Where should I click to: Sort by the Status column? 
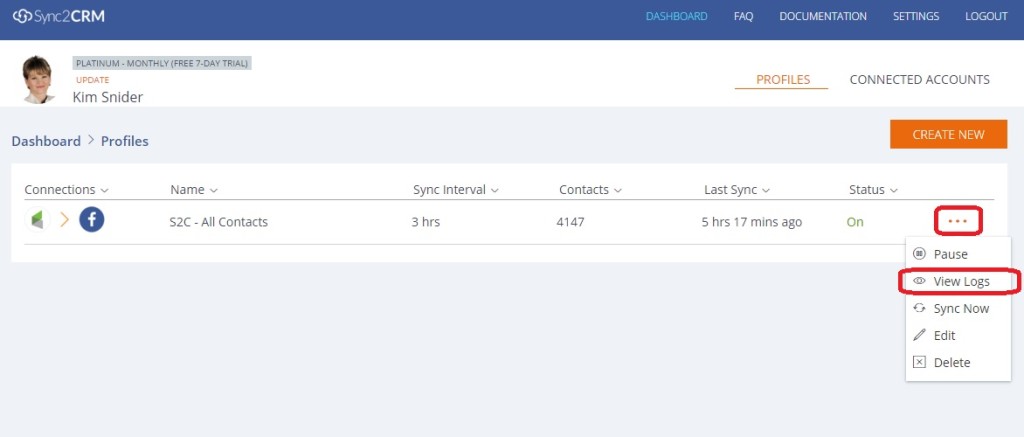coord(873,189)
